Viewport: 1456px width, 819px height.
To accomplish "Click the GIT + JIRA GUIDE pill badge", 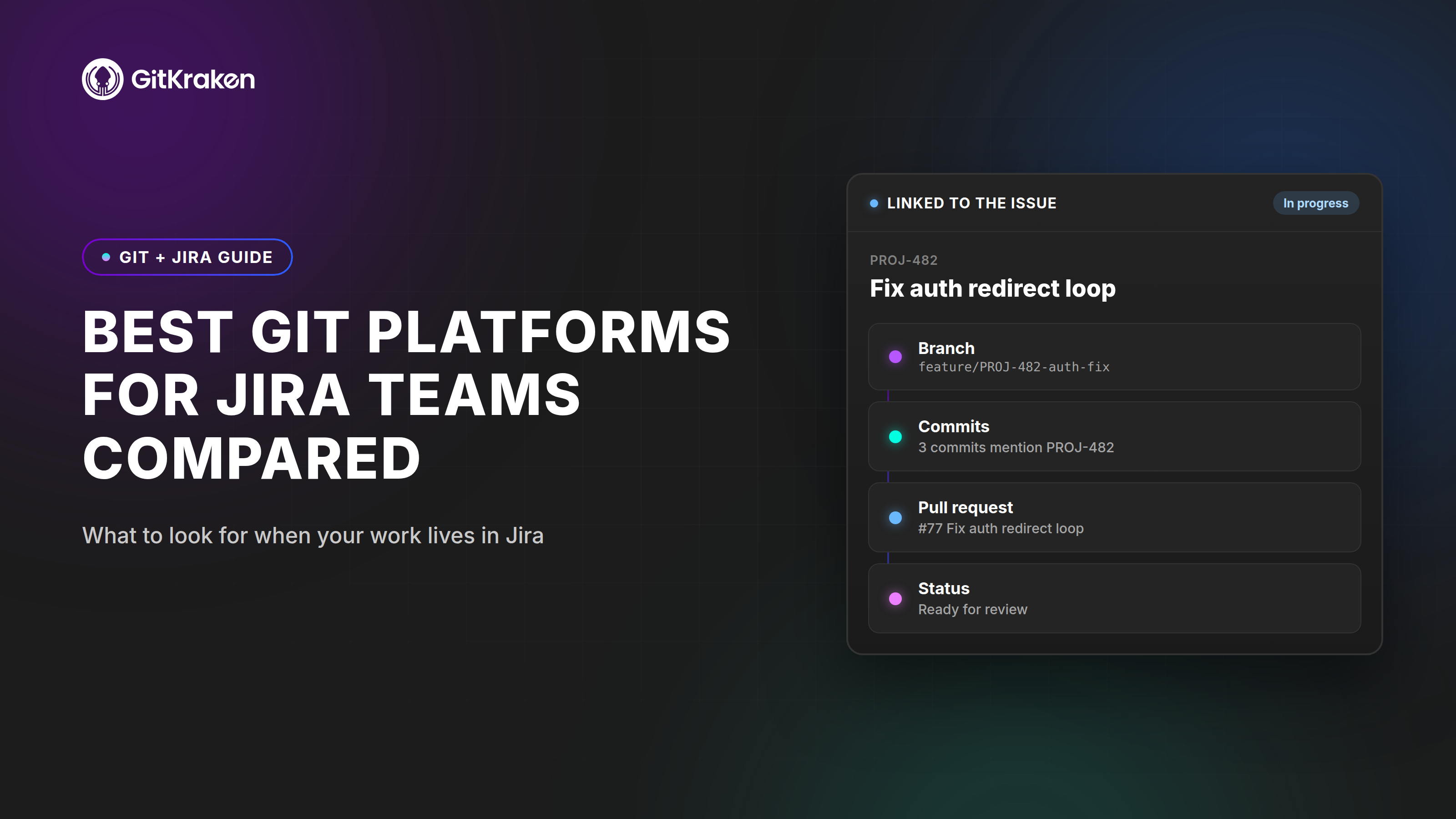I will coord(187,257).
